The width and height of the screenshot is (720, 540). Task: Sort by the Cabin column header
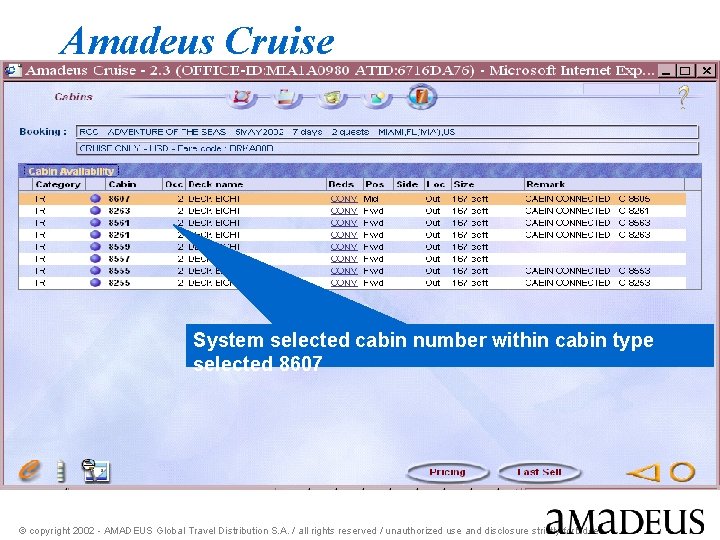[134, 184]
